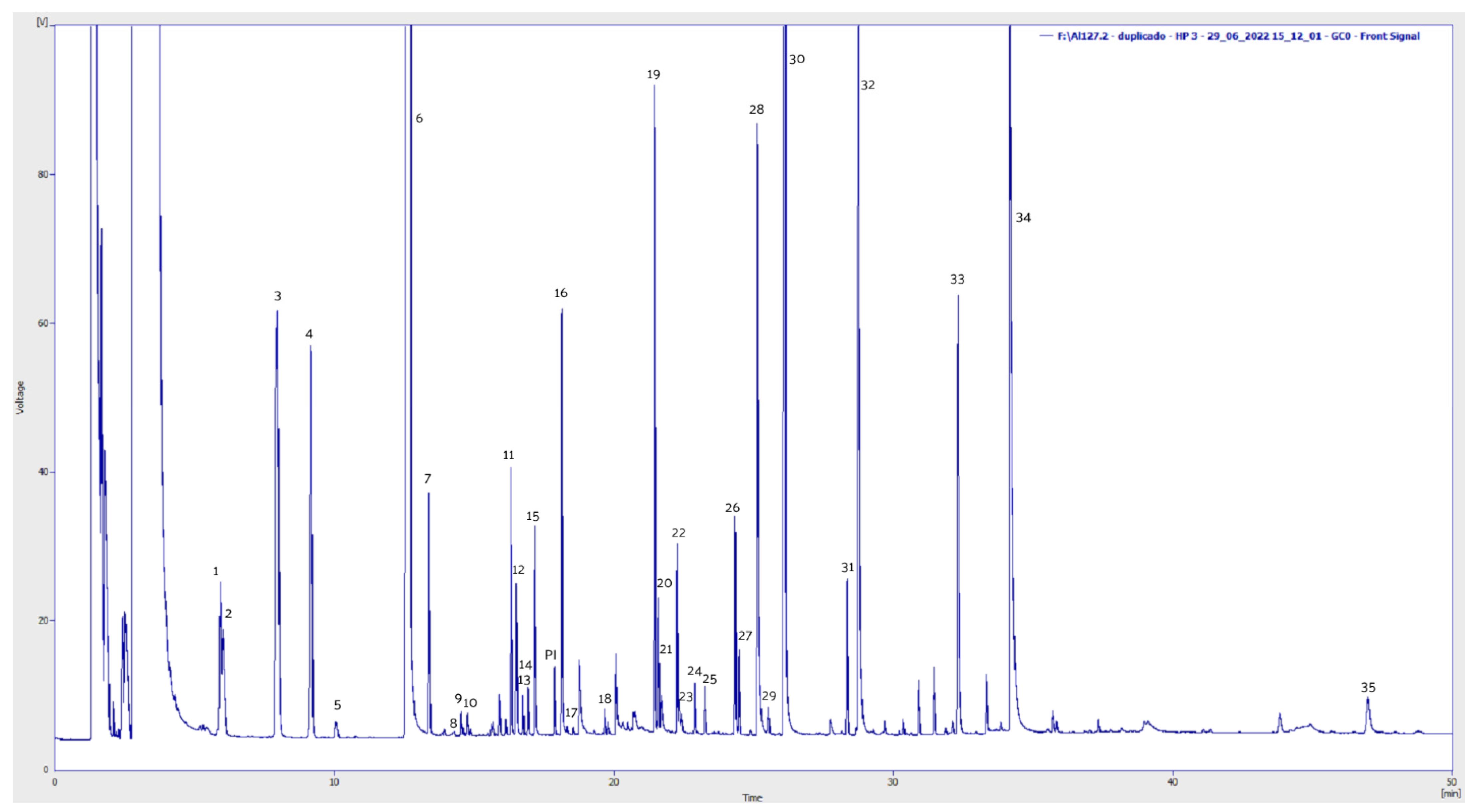Click peak label 1
The image size is (1473, 812).
216,571
